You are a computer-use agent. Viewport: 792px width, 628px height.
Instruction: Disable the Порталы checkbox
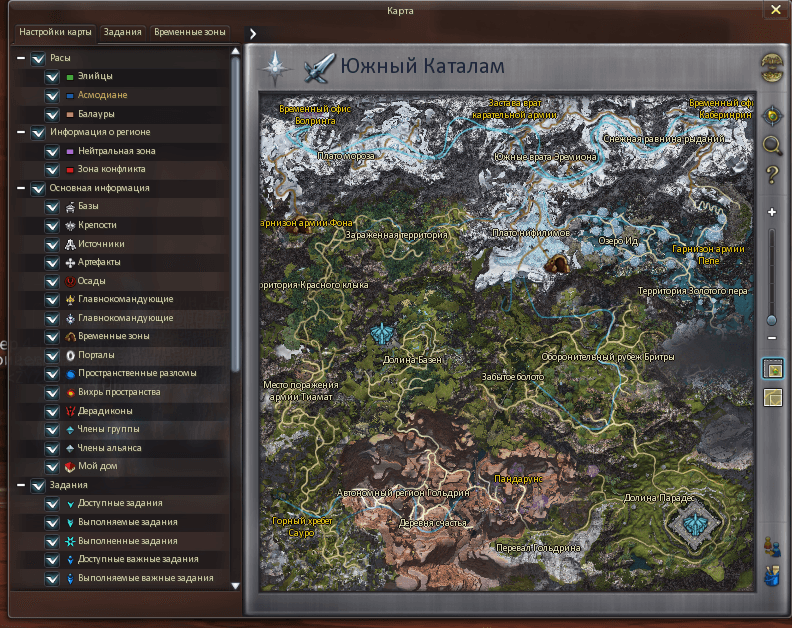tap(52, 355)
